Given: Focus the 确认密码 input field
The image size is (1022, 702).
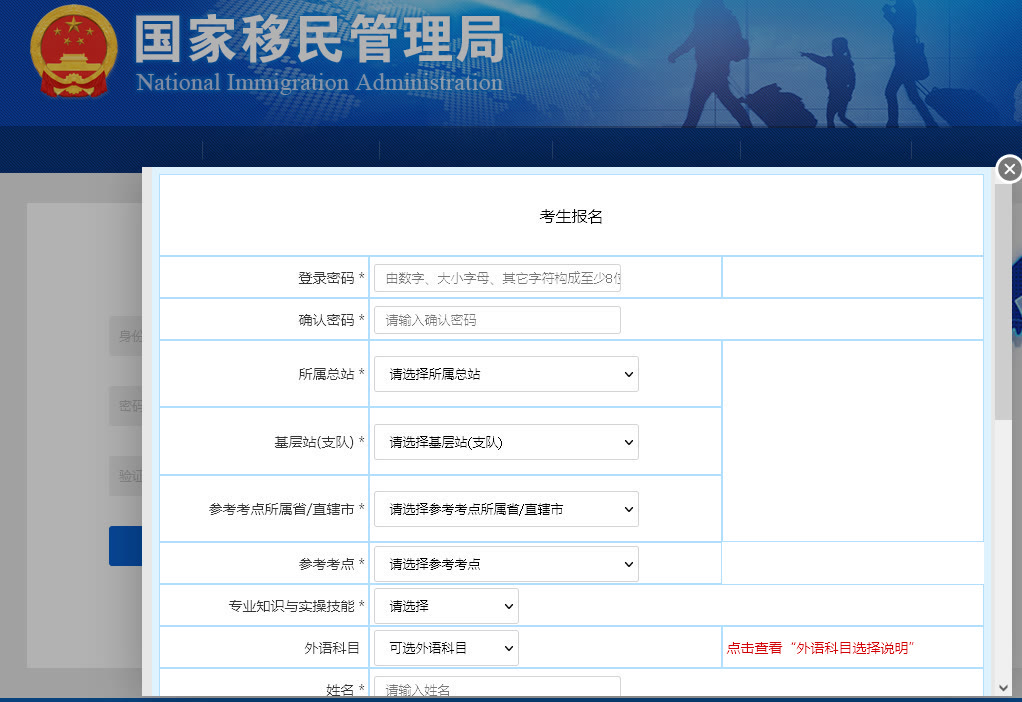Looking at the screenshot, I should [x=497, y=320].
